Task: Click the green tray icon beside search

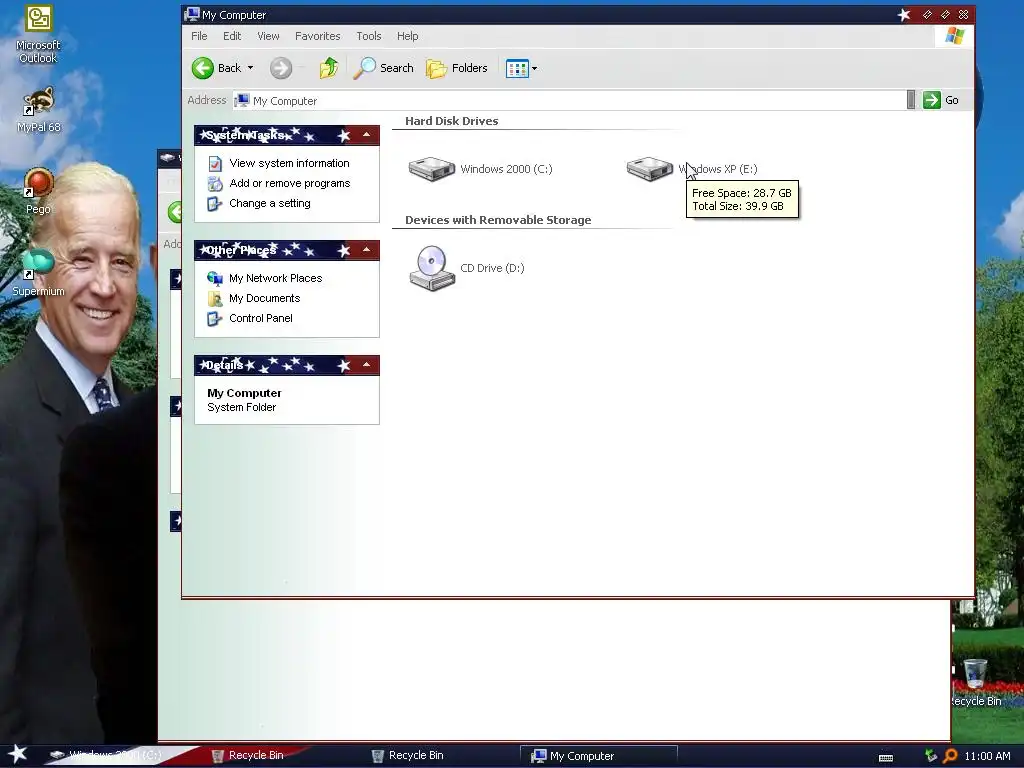Action: (x=931, y=756)
